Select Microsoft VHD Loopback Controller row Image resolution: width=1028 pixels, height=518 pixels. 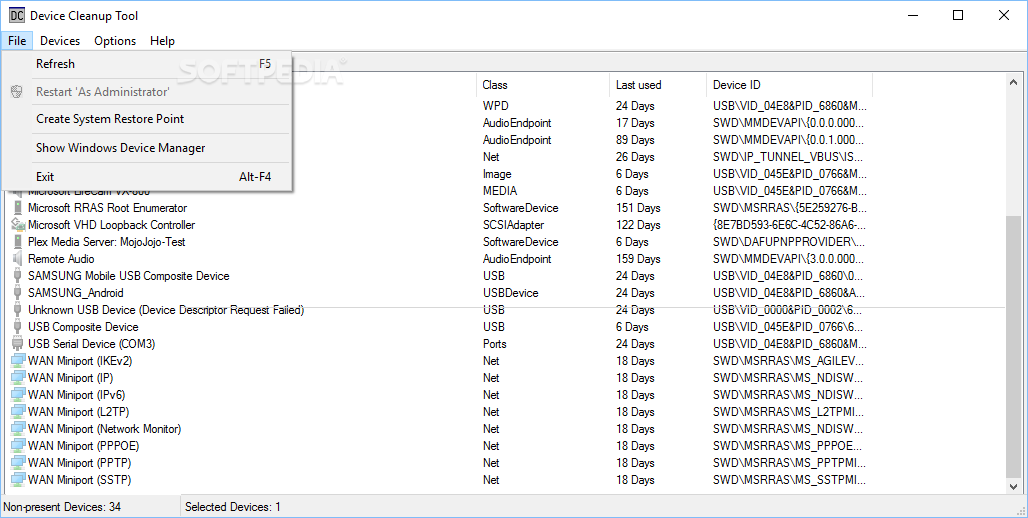(111, 225)
